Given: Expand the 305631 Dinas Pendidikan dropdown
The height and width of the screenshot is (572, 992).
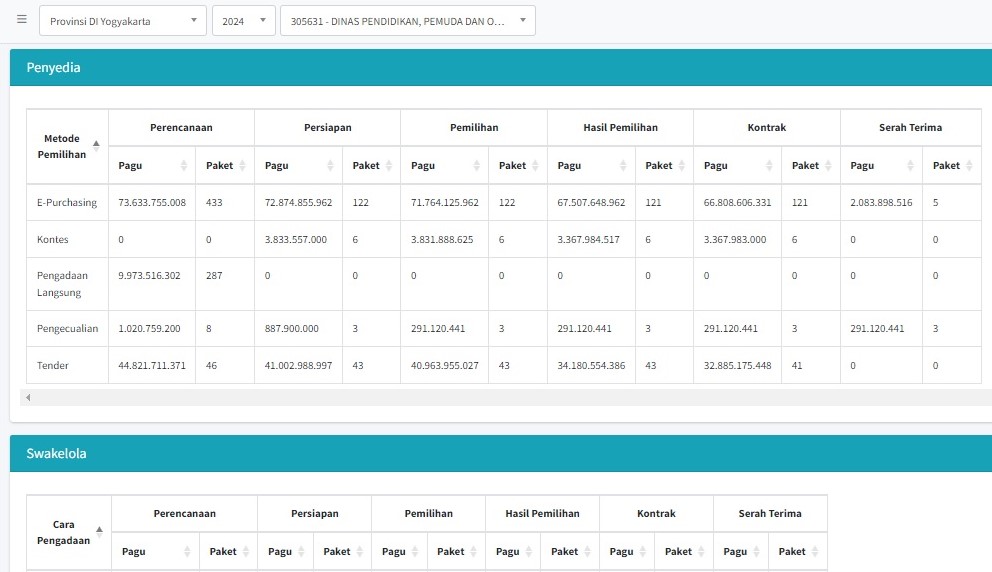Looking at the screenshot, I should [408, 21].
